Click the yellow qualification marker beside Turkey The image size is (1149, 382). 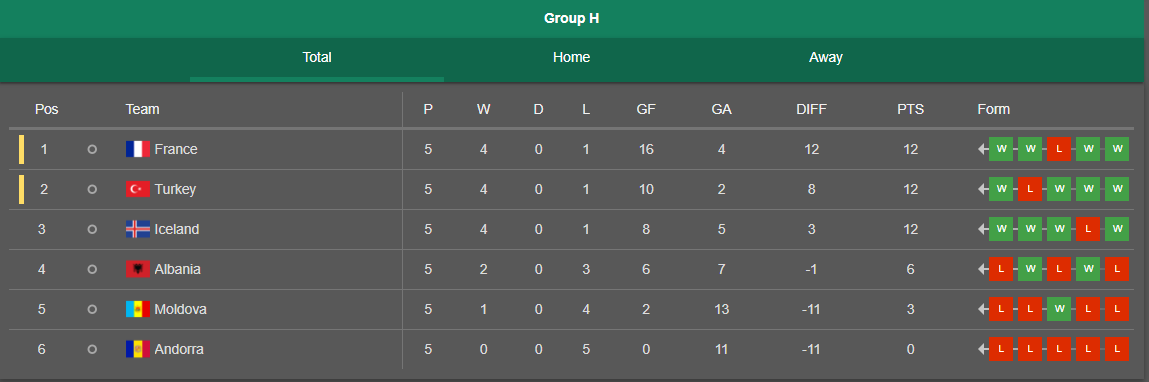click(22, 189)
